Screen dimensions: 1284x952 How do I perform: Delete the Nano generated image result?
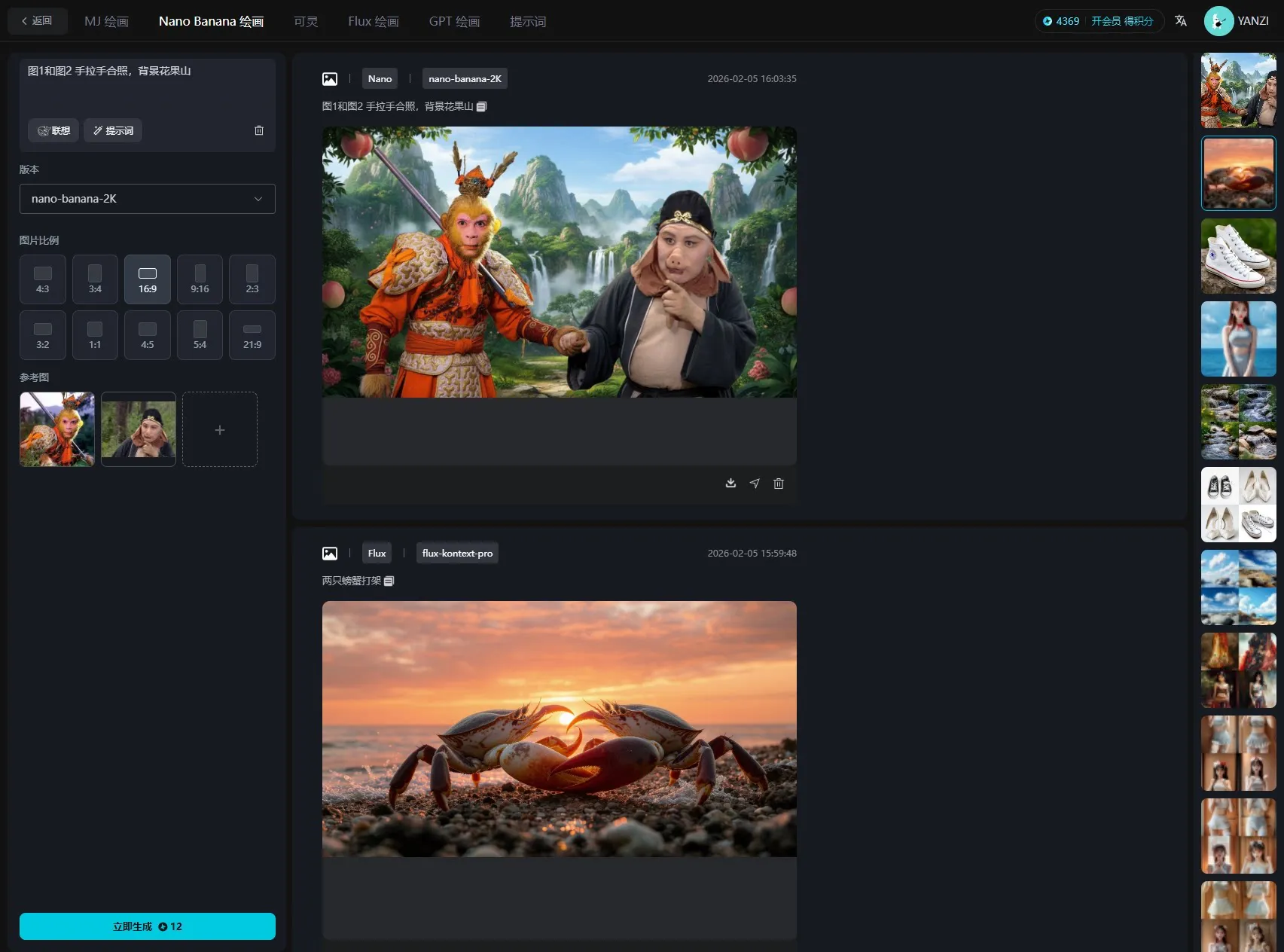click(x=779, y=484)
